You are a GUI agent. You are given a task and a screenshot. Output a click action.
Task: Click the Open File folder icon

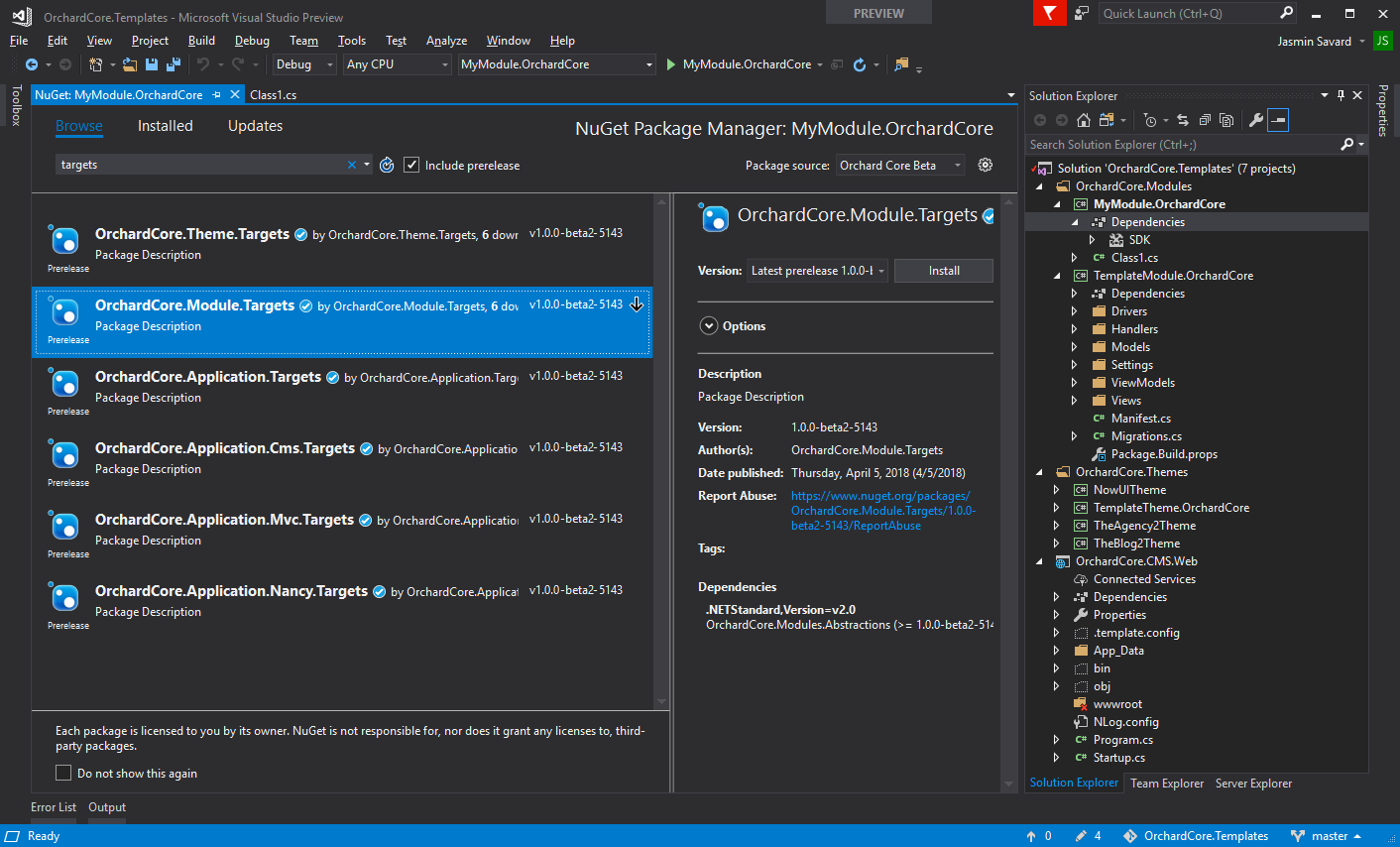[x=130, y=64]
